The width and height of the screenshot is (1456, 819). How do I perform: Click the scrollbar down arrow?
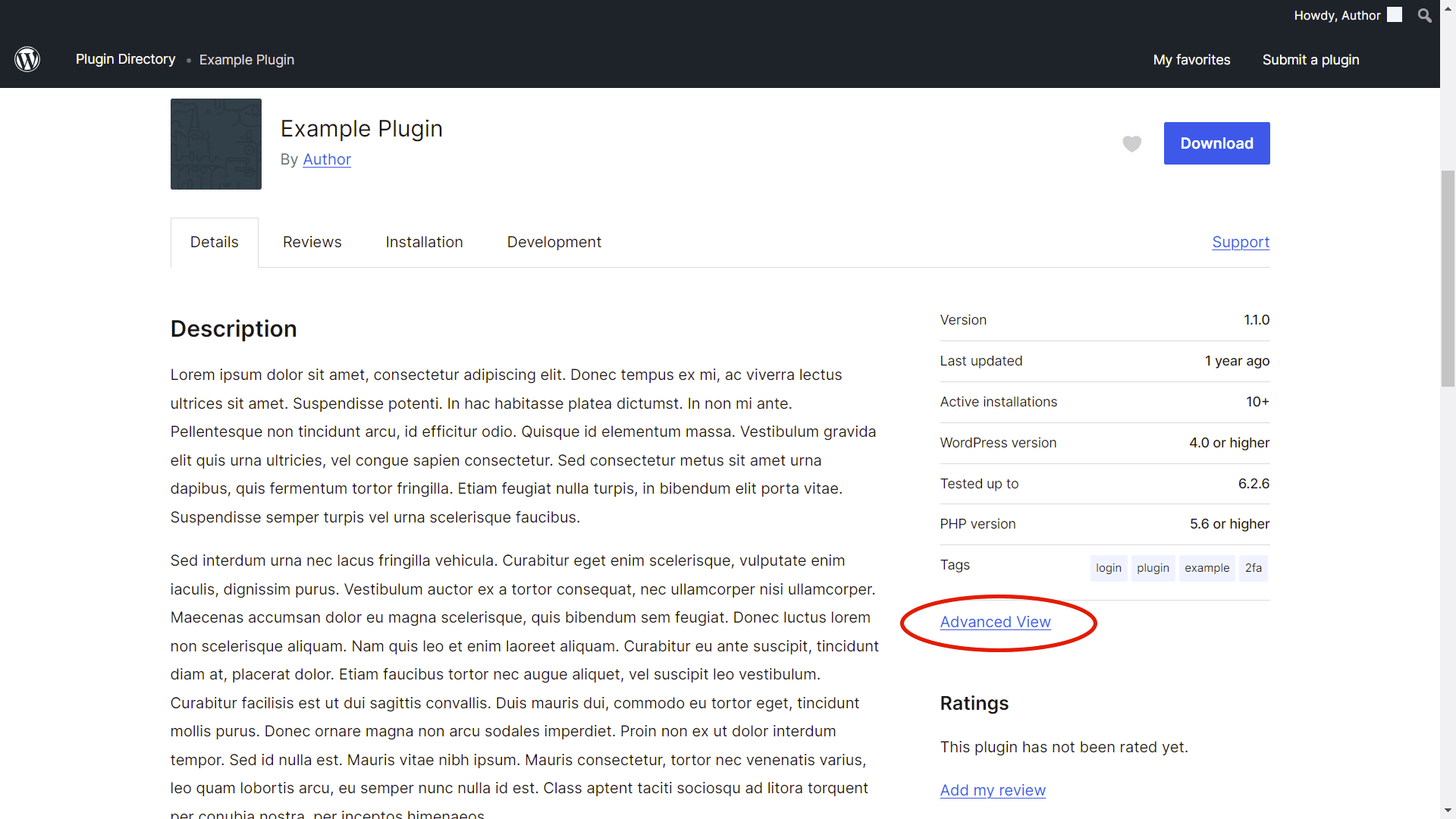point(1448,811)
